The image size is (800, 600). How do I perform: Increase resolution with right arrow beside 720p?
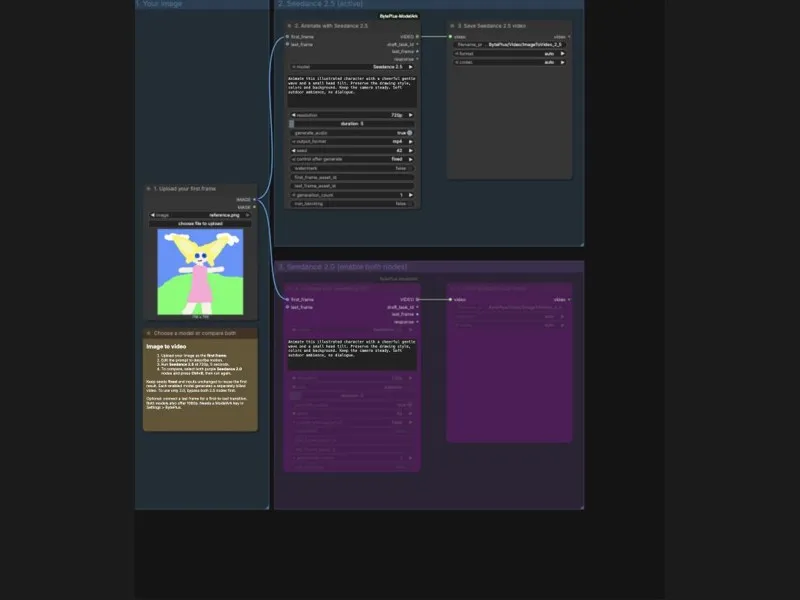click(x=411, y=115)
